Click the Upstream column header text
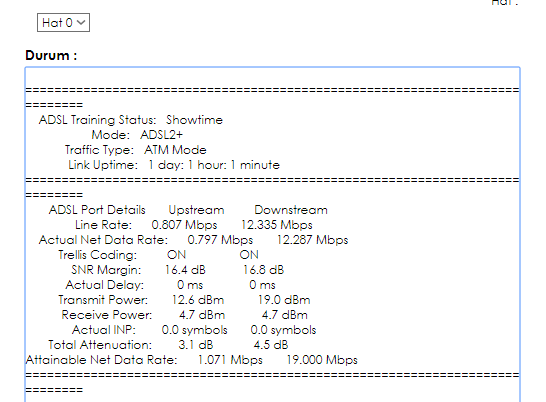This screenshot has width=546, height=402. pyautogui.click(x=196, y=210)
